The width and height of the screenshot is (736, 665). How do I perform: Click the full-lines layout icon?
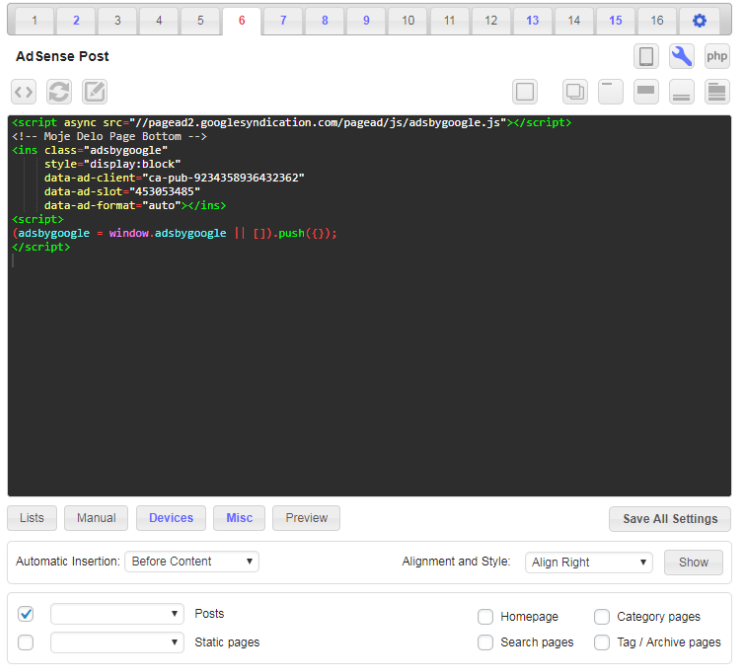717,92
